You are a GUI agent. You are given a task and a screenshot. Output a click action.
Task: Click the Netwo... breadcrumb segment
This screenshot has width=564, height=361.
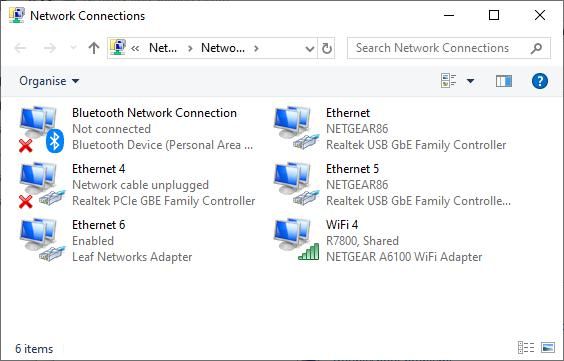coord(223,48)
